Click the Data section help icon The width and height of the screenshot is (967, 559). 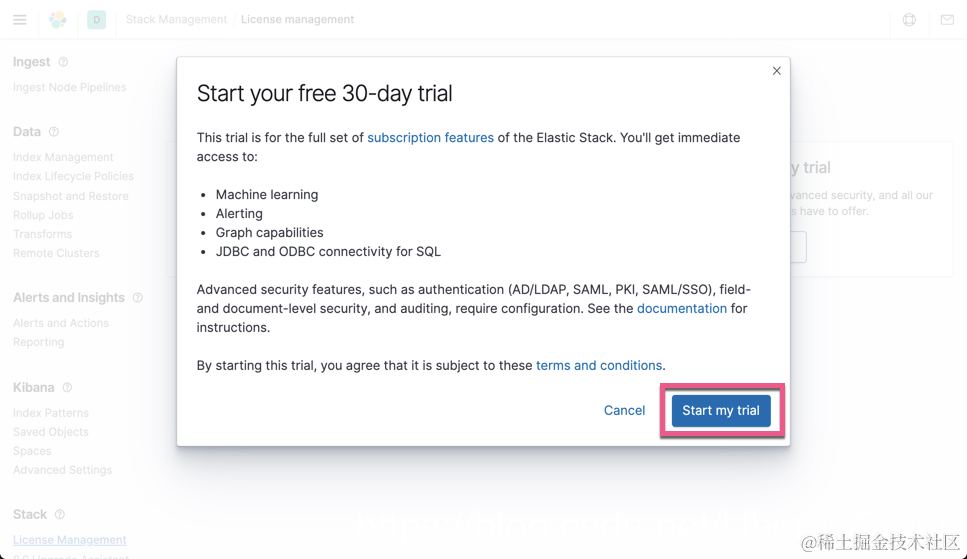coord(54,132)
